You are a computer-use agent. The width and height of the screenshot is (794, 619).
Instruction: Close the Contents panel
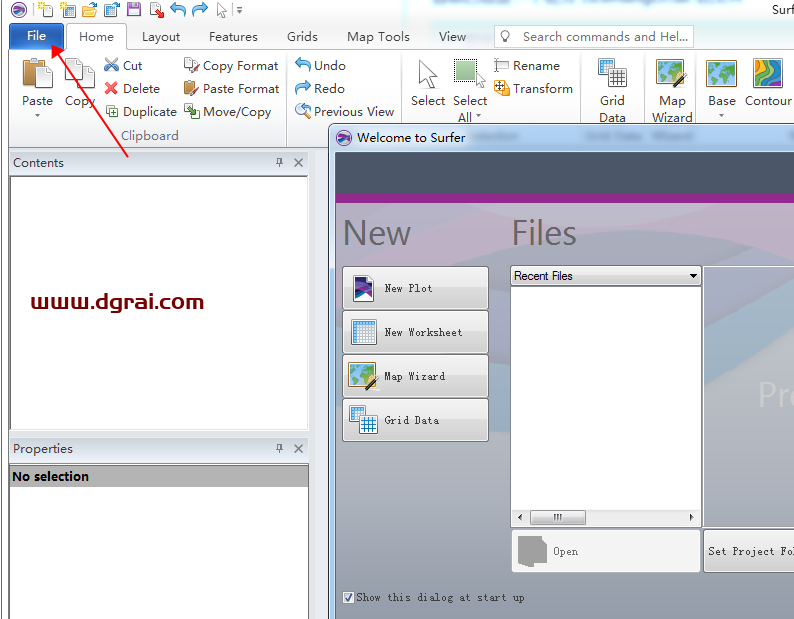pos(299,163)
